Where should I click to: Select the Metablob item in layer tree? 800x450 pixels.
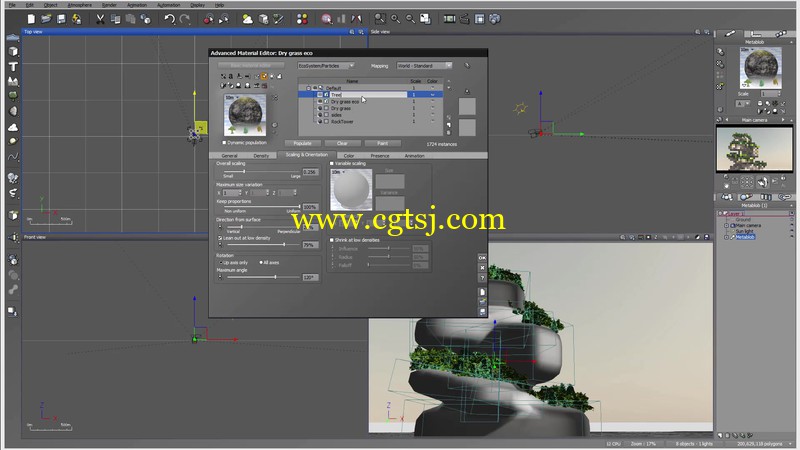point(745,237)
